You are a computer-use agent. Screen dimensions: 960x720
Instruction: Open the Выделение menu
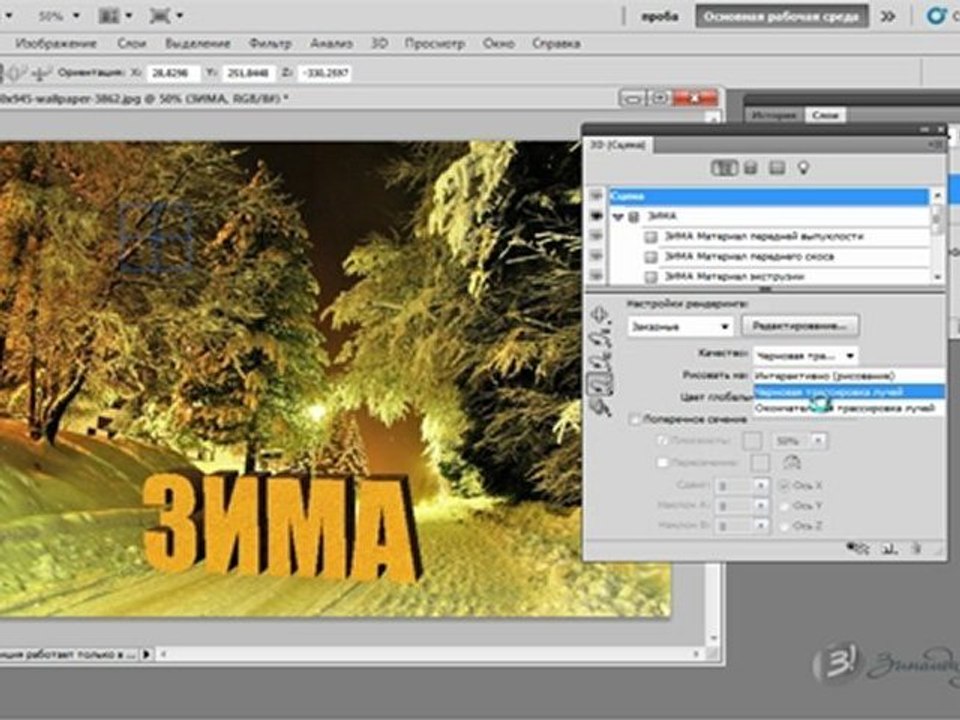pos(198,43)
